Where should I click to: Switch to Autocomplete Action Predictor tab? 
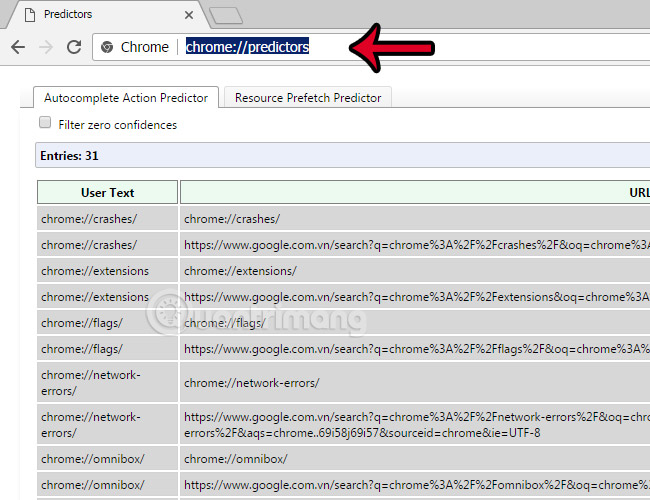126,97
